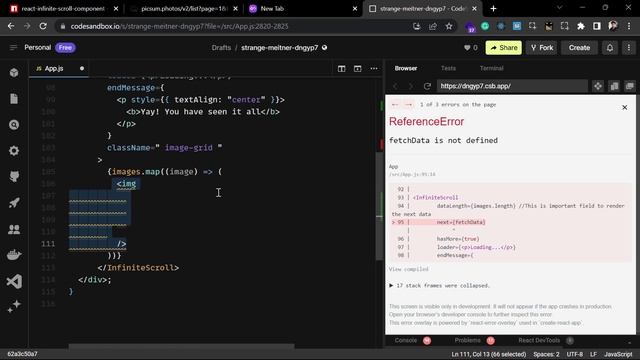Open preview in new window icon
Screen dimensions: 640x360
(x=630, y=86)
